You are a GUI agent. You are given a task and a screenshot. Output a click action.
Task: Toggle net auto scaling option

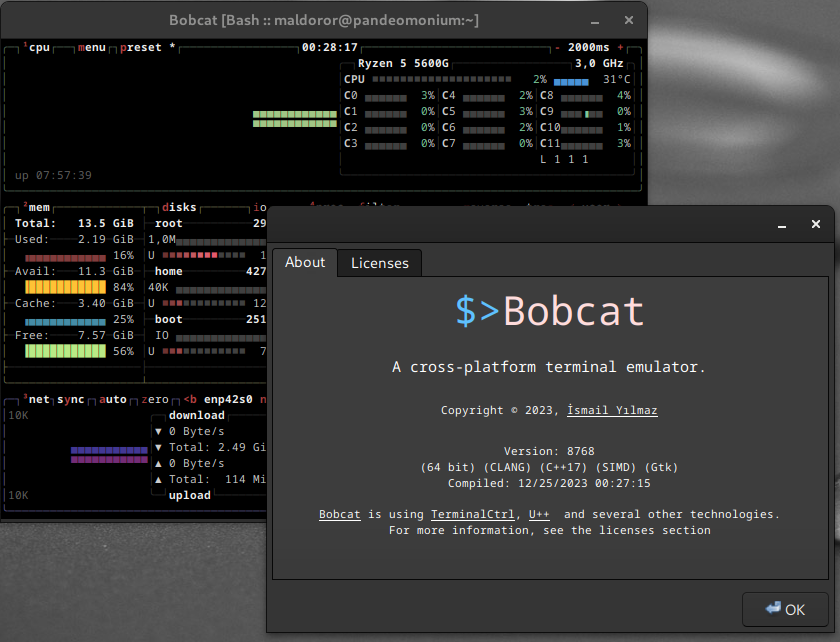point(112,399)
